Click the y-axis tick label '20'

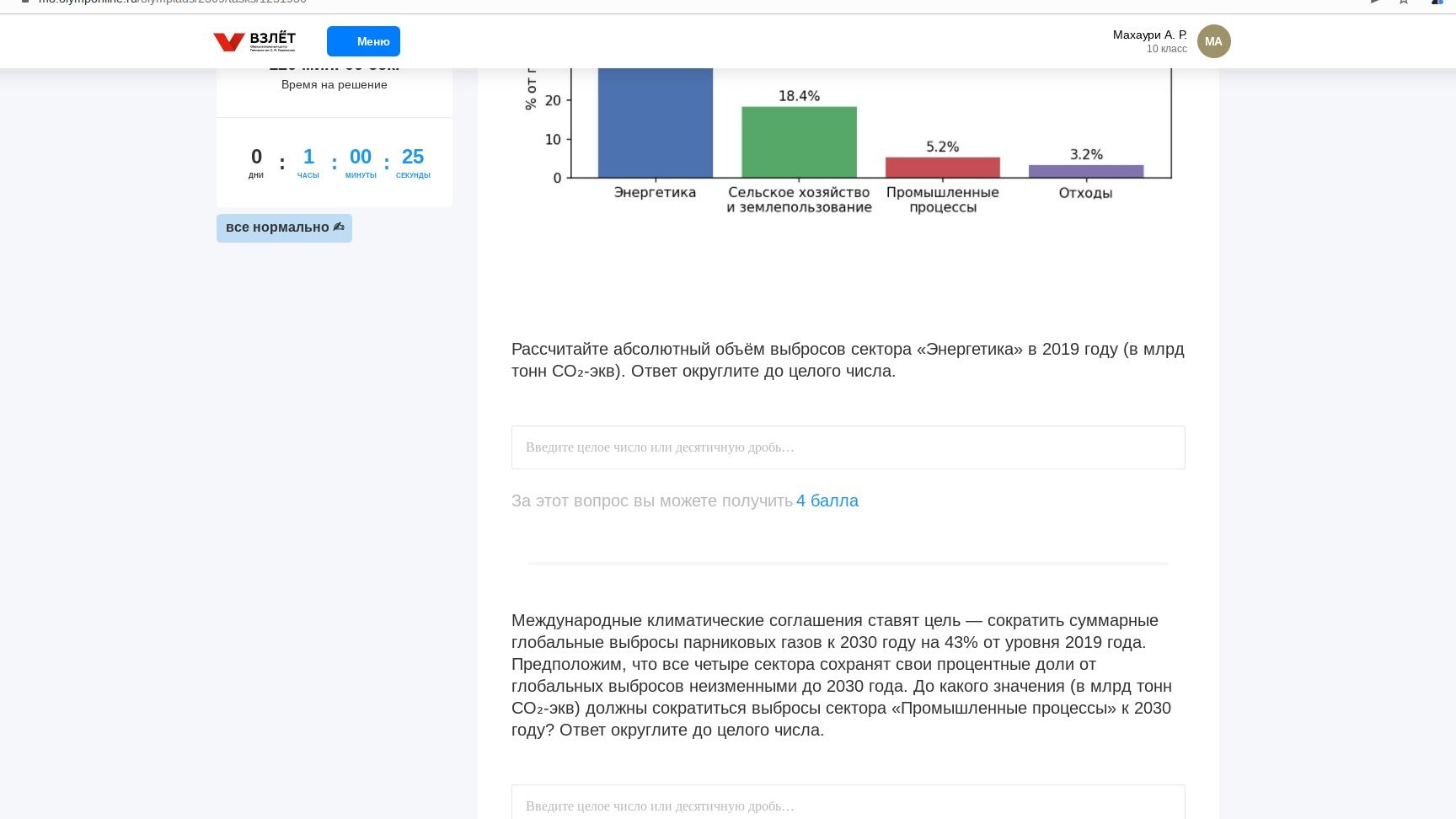click(553, 100)
